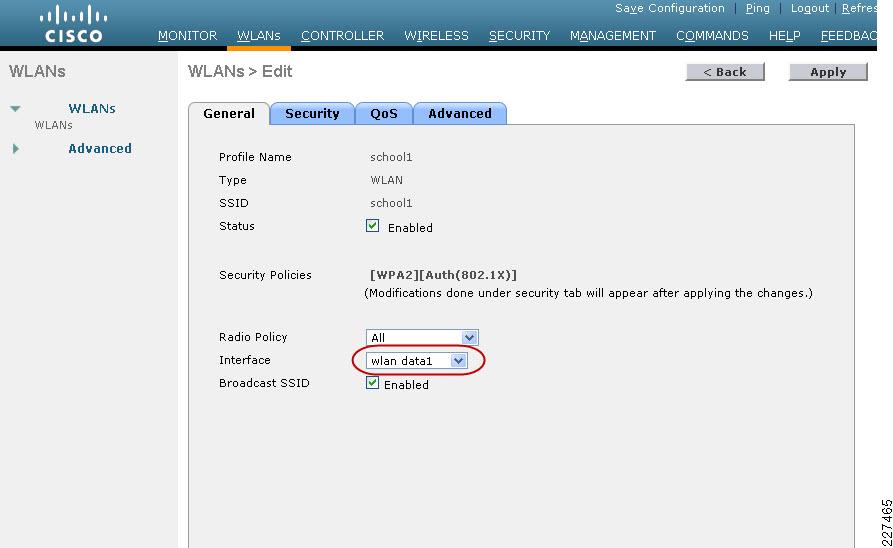
Task: Click the SSID value school1
Action: [x=391, y=203]
